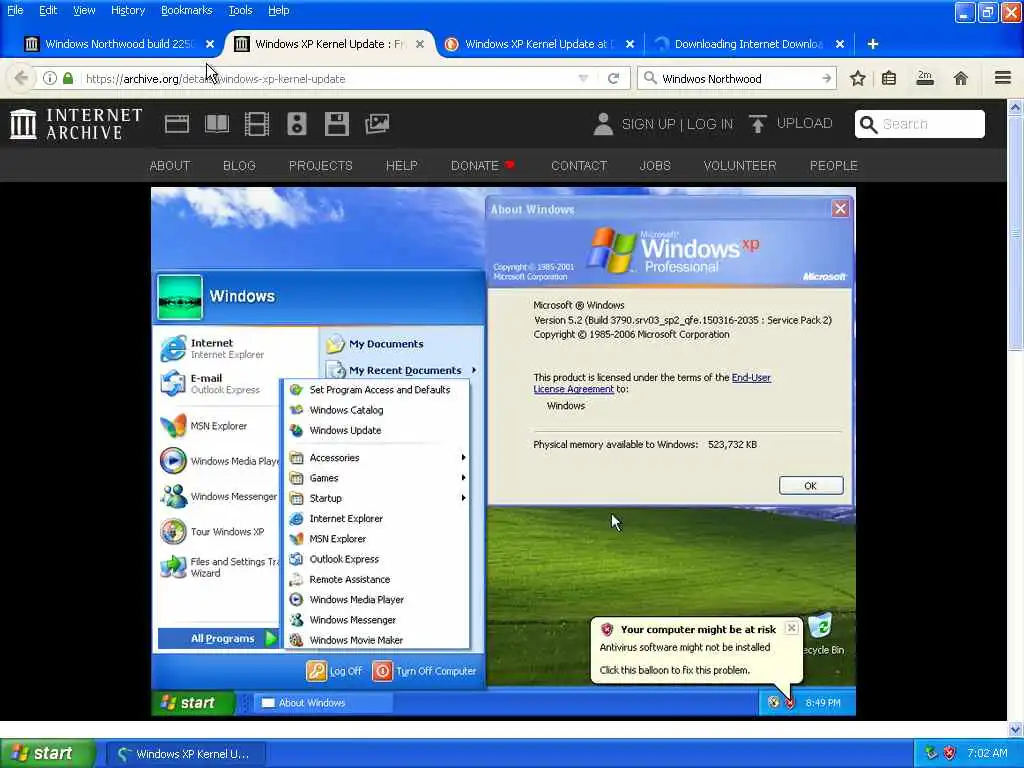Open the texts book icon
The width and height of the screenshot is (1024, 768).
[x=217, y=124]
